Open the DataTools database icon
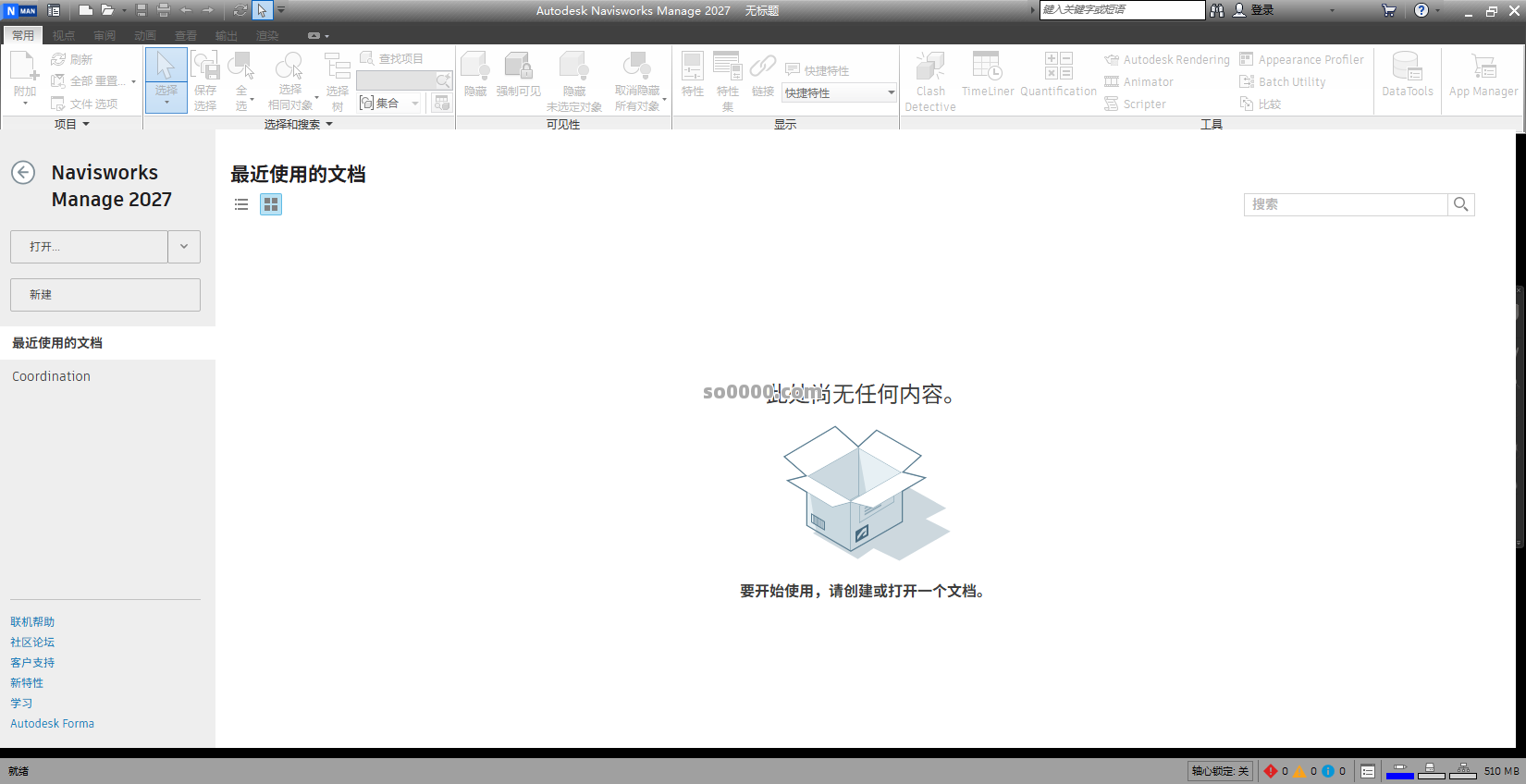The height and width of the screenshot is (784, 1526). click(1408, 74)
